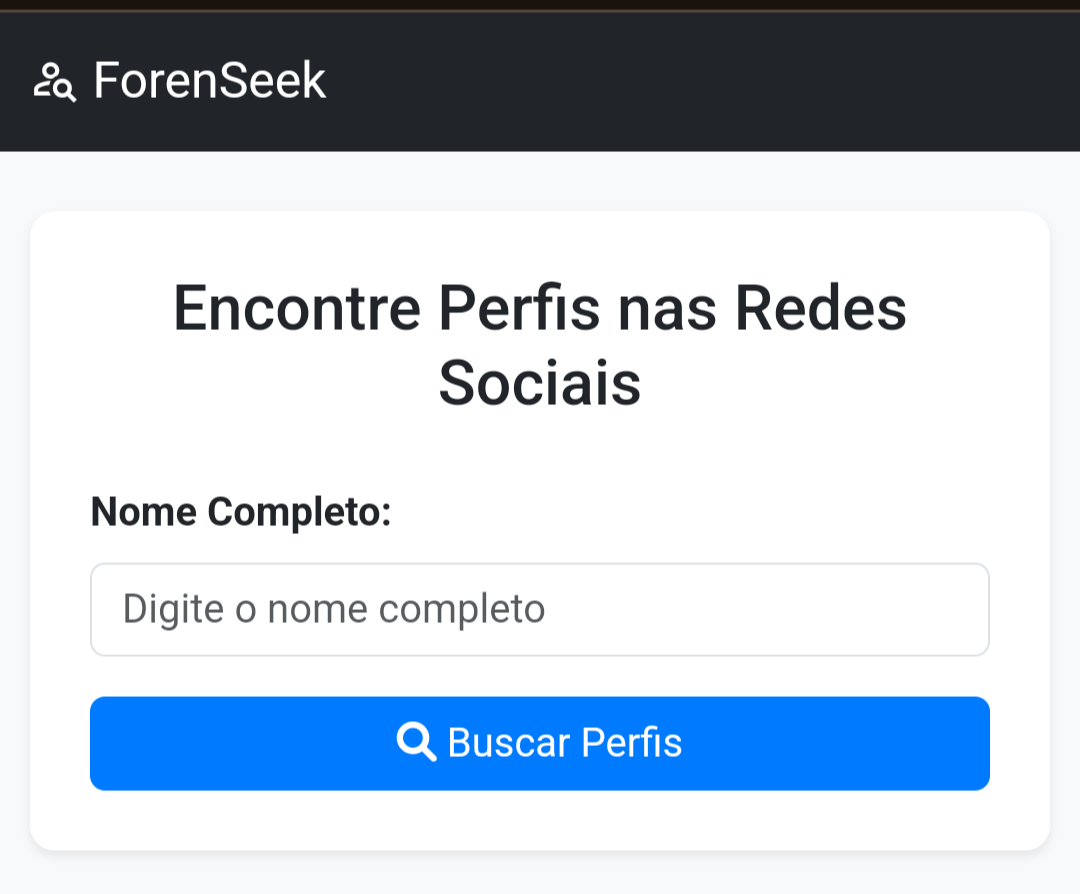Image resolution: width=1080 pixels, height=894 pixels.
Task: Click the word "Sociais" in the heading
Action: [x=540, y=383]
